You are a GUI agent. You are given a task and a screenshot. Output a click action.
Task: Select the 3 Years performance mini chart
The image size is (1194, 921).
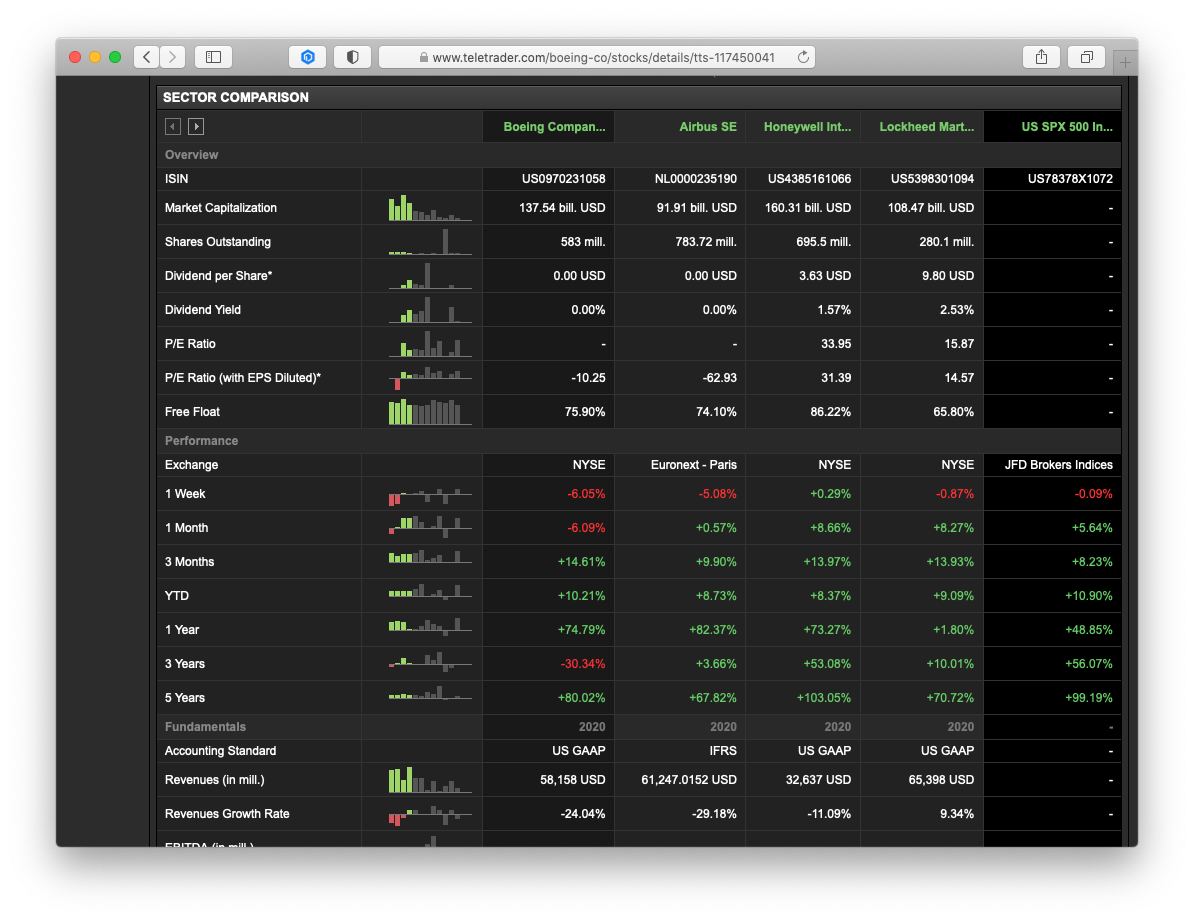[430, 662]
